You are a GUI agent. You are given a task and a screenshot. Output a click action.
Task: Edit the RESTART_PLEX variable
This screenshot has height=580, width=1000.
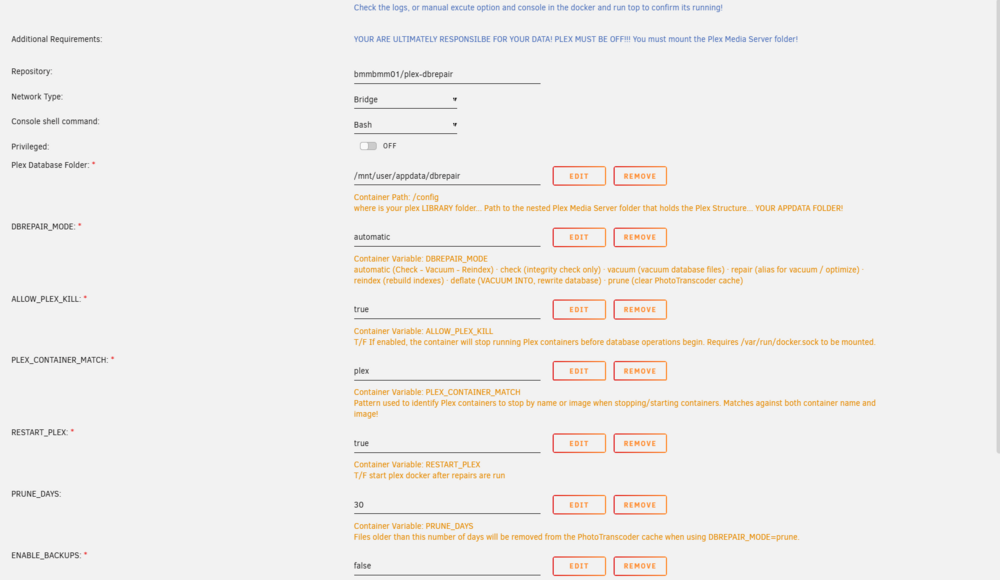[578, 443]
